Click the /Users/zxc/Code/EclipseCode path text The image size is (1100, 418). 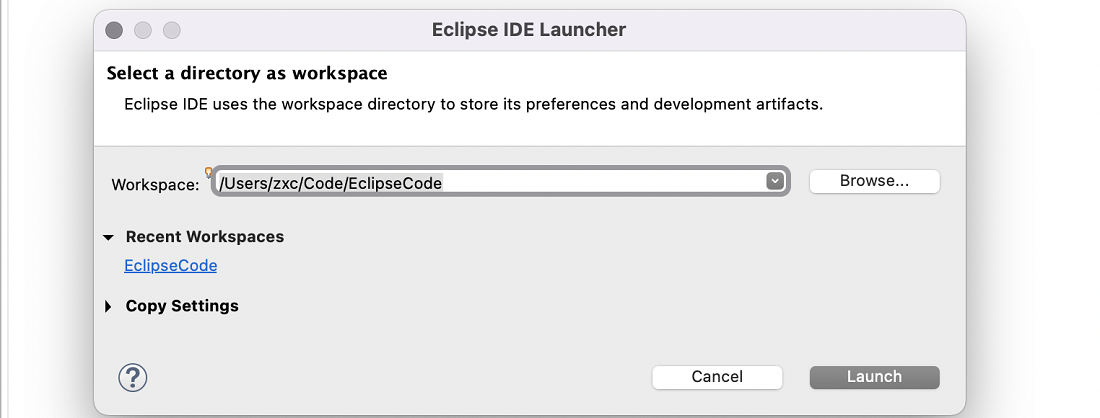click(330, 183)
